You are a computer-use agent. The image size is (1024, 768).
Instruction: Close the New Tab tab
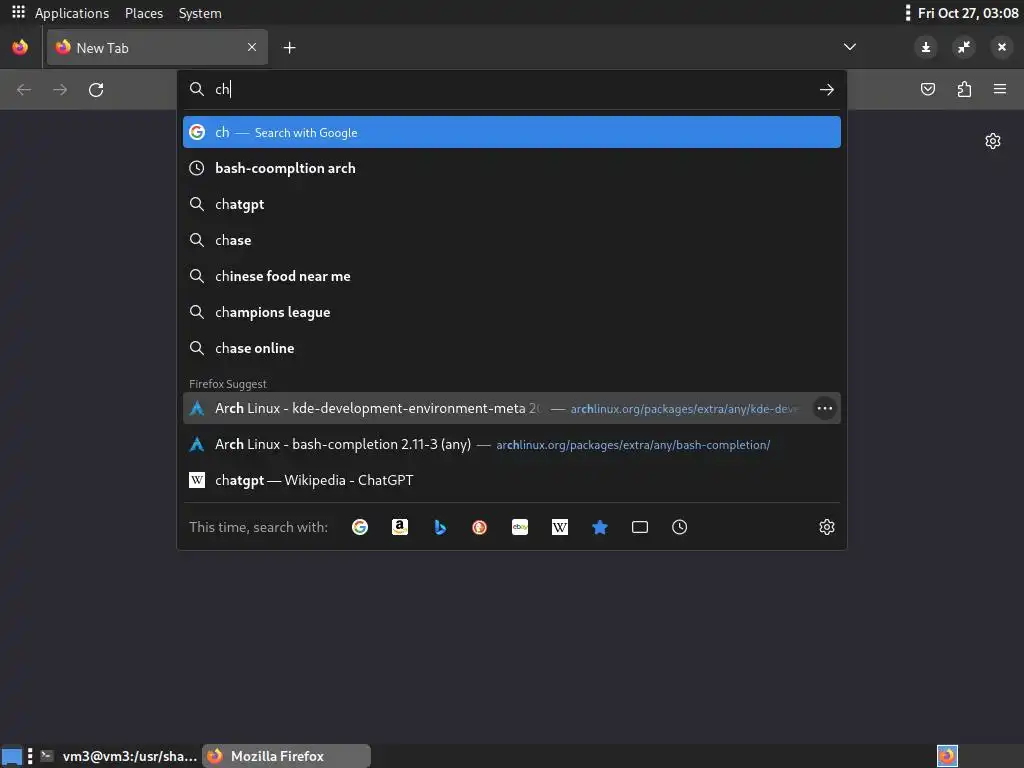click(x=251, y=47)
